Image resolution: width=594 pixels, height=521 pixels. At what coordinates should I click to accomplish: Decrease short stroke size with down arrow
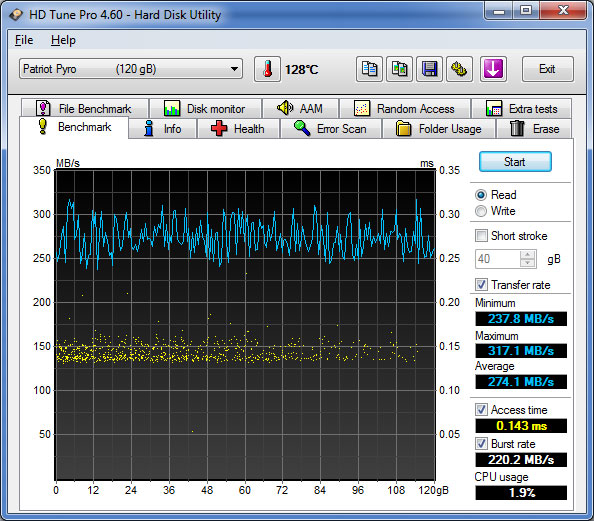point(527,263)
